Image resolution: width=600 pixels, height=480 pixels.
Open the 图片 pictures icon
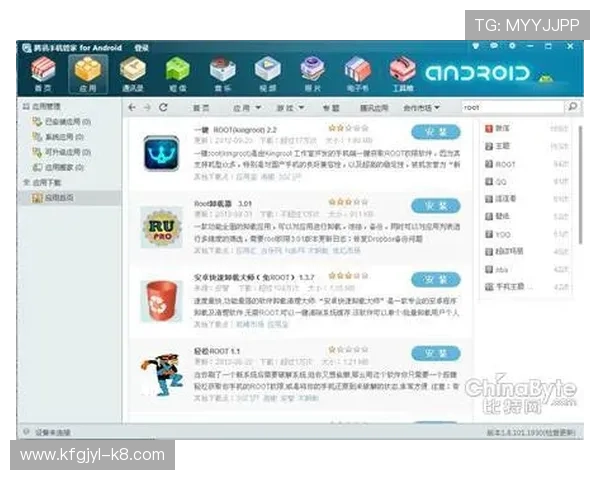pos(313,73)
